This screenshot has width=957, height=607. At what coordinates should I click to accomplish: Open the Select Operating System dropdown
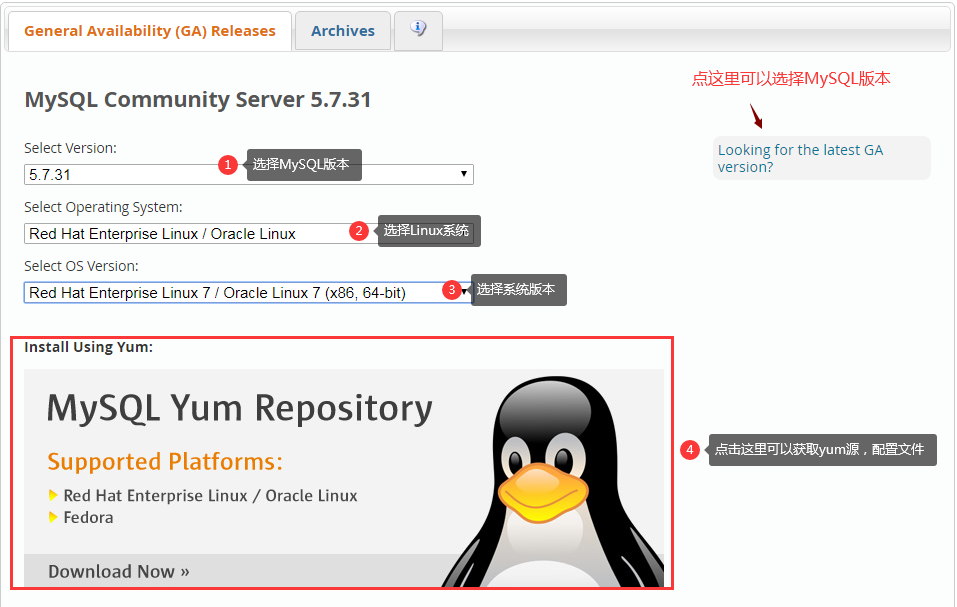pyautogui.click(x=248, y=234)
